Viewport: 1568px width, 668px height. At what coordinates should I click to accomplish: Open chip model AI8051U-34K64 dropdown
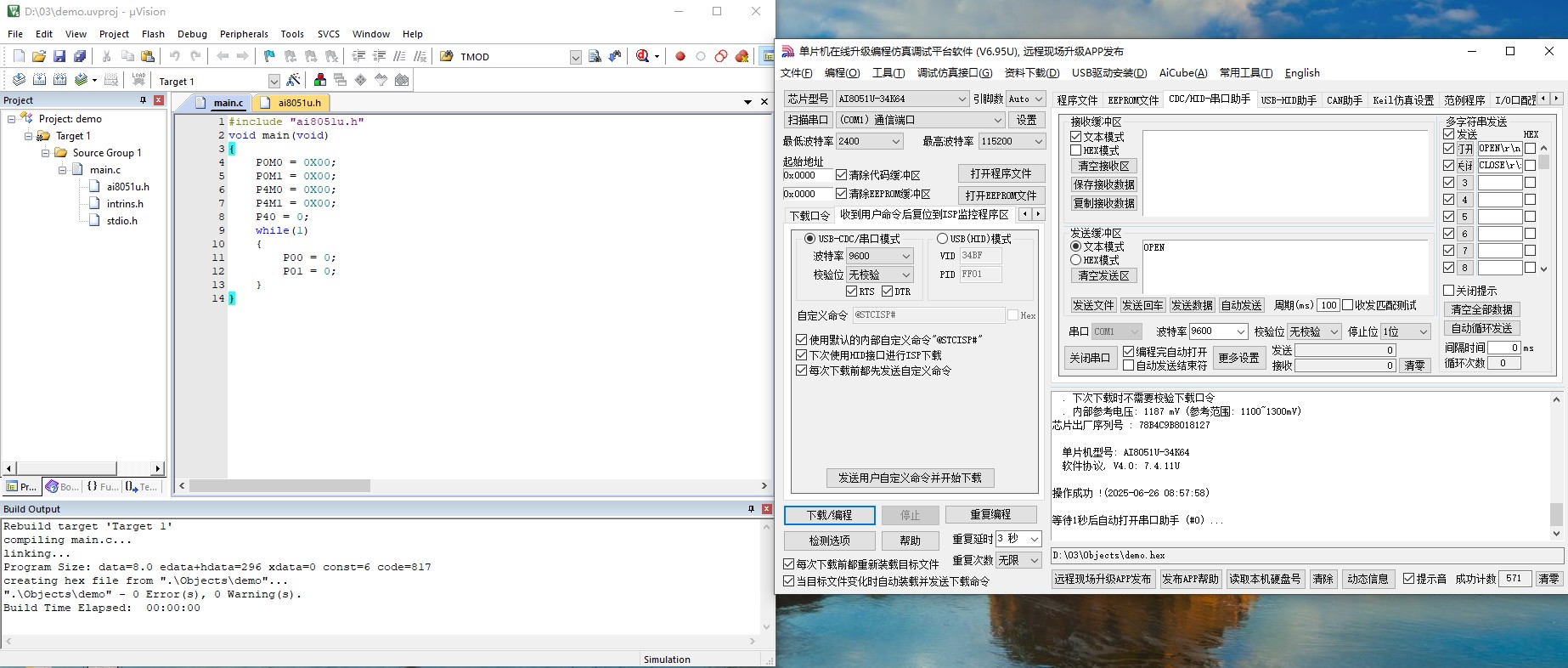902,99
